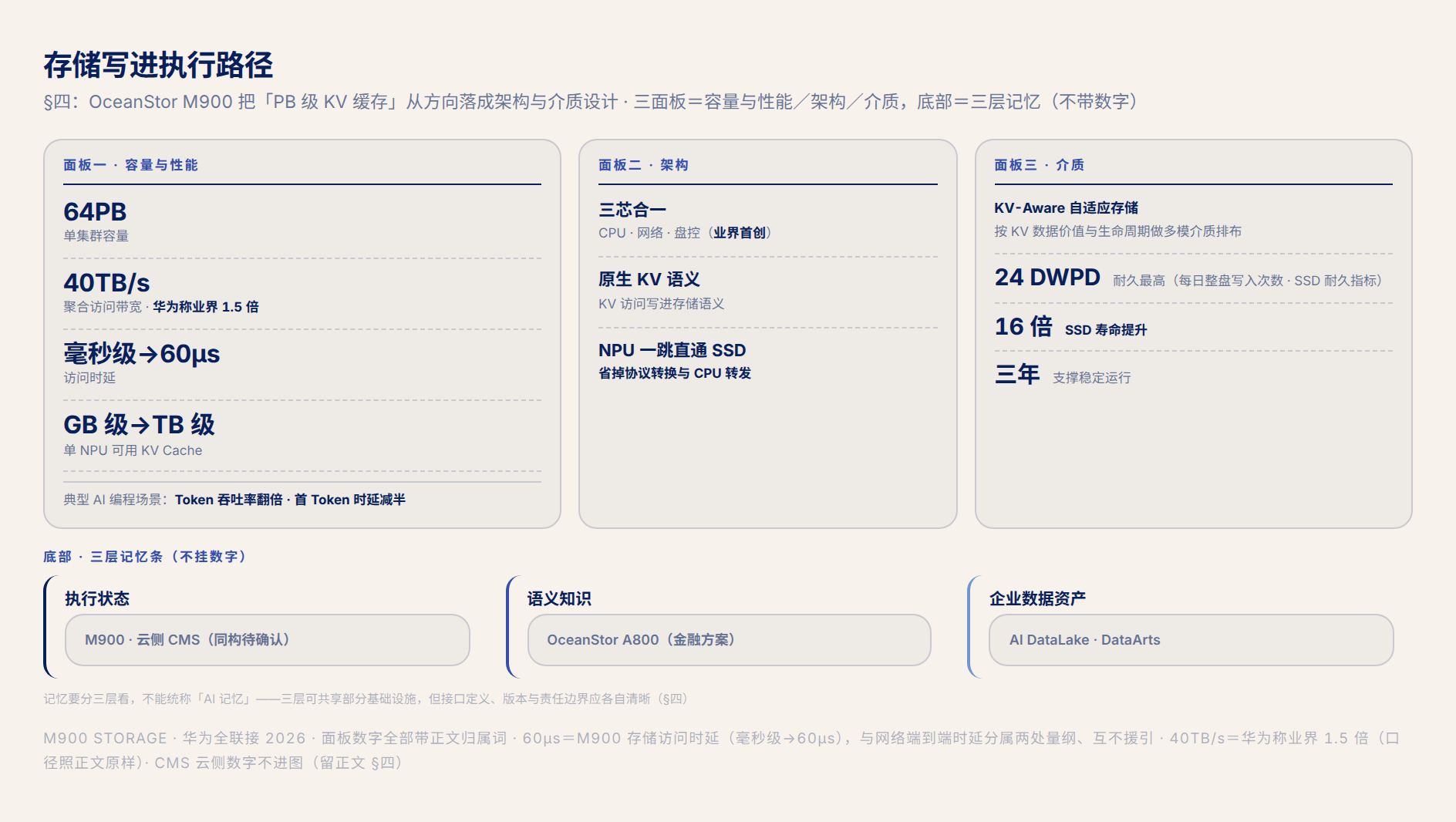Click the label 单集群容量
The width and height of the screenshot is (1456, 822).
point(96,236)
